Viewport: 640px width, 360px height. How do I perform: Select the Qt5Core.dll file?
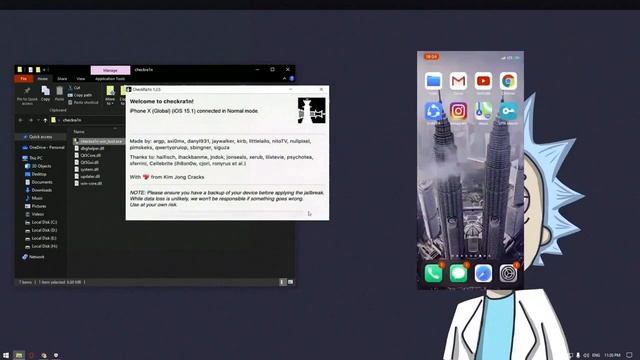87,155
